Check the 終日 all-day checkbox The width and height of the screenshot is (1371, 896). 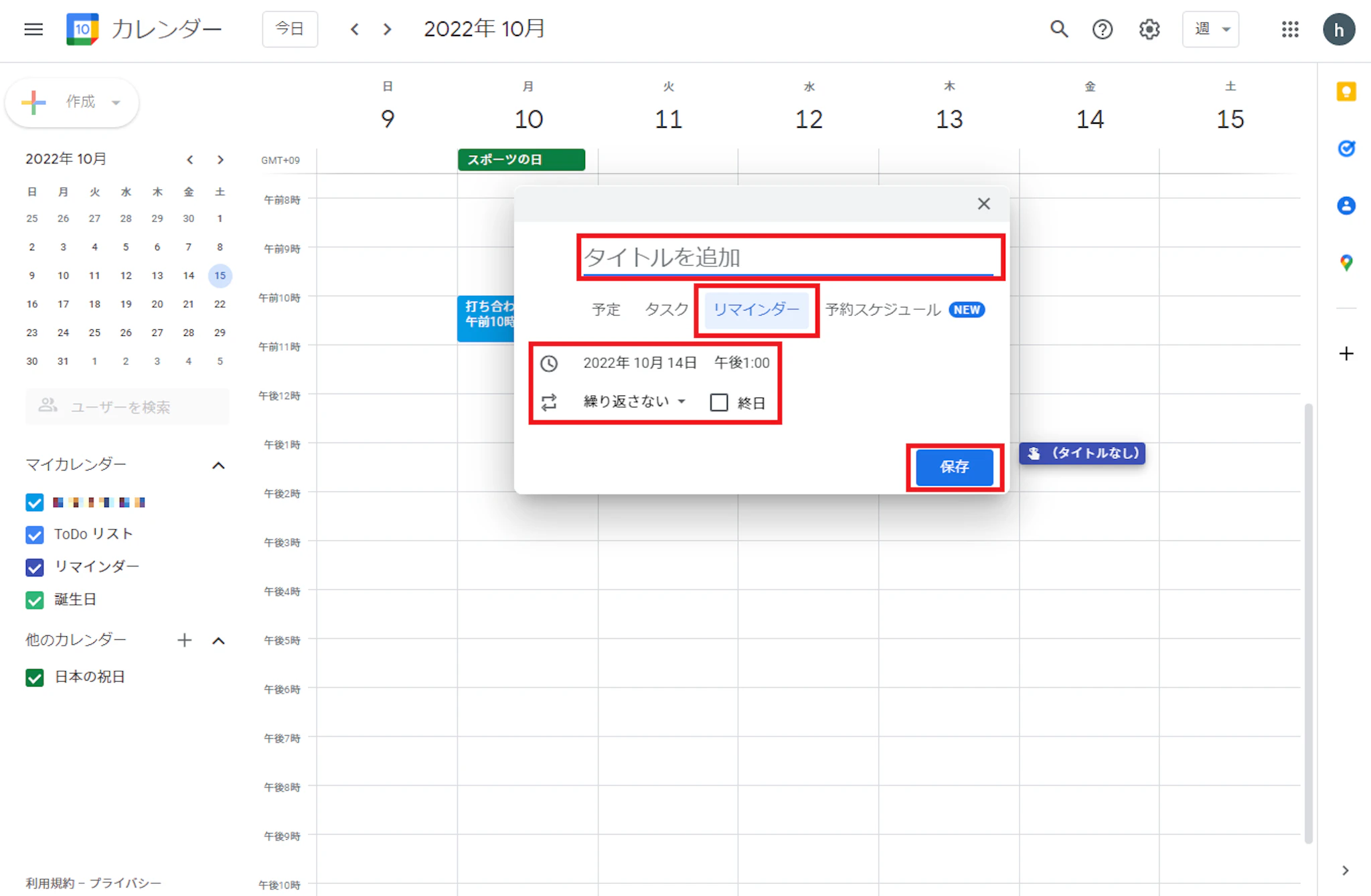[x=719, y=402]
